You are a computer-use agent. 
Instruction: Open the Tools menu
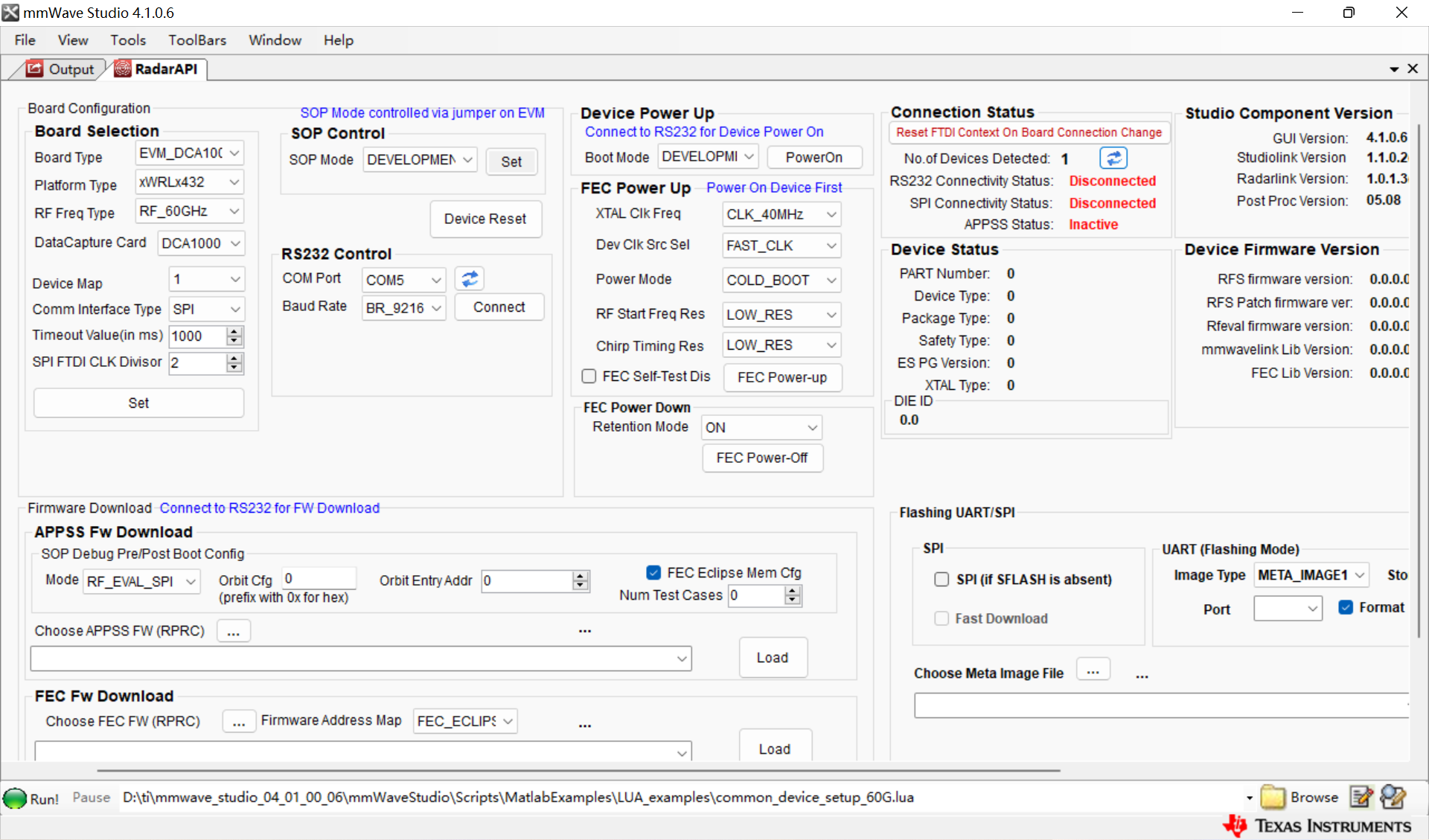128,40
